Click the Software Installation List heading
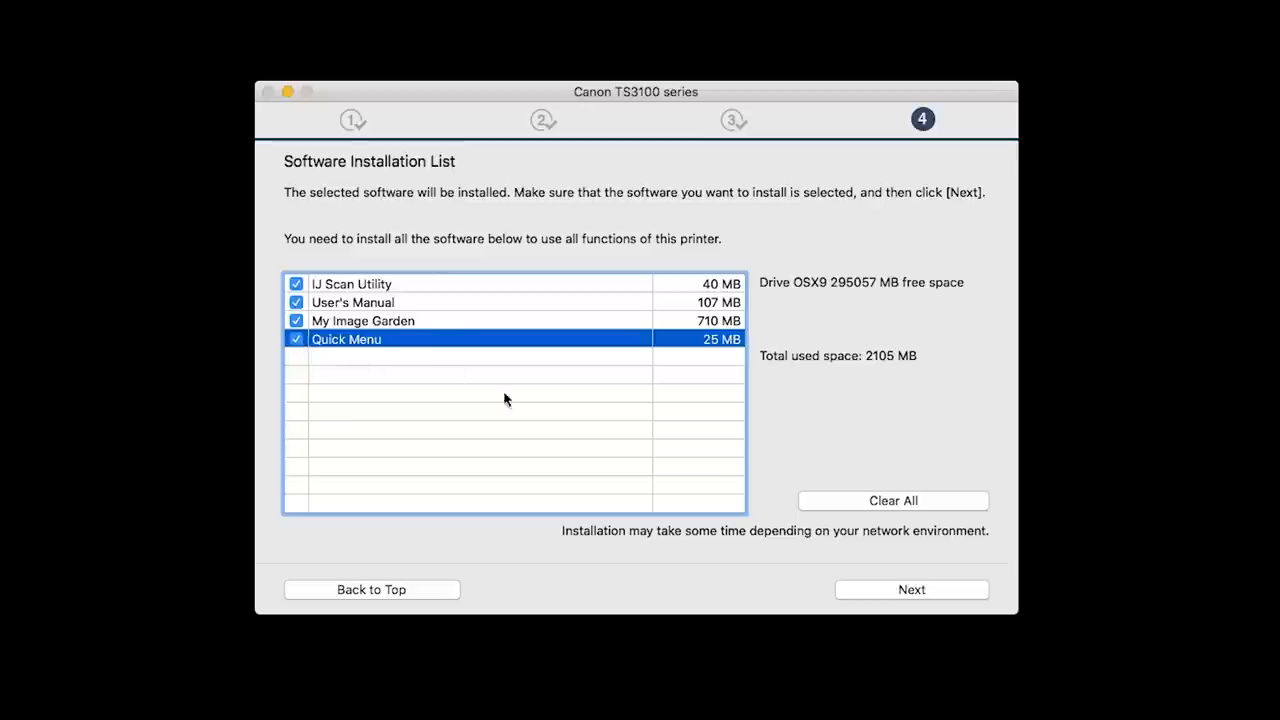The width and height of the screenshot is (1280, 720). (x=369, y=161)
